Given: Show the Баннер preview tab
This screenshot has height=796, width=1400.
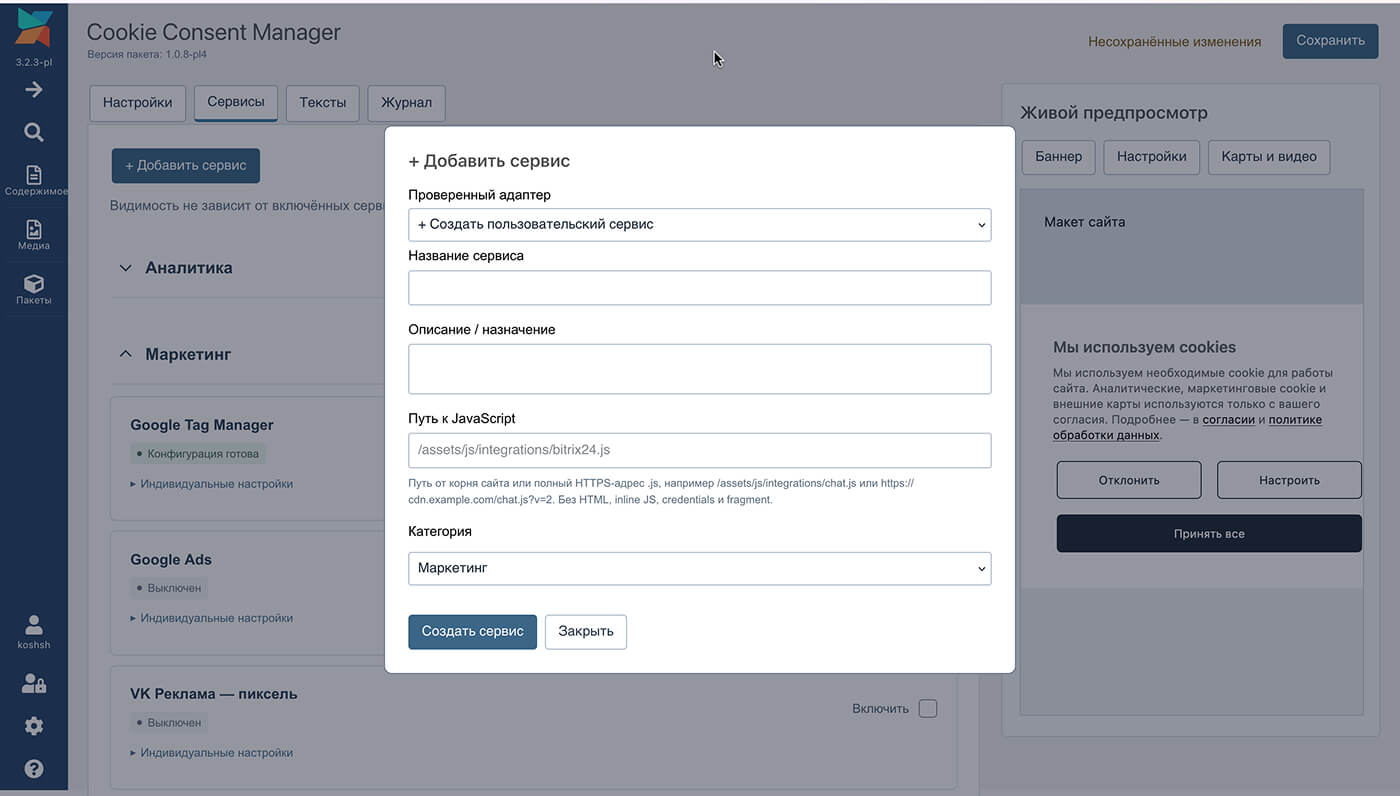Looking at the screenshot, I should coord(1059,156).
